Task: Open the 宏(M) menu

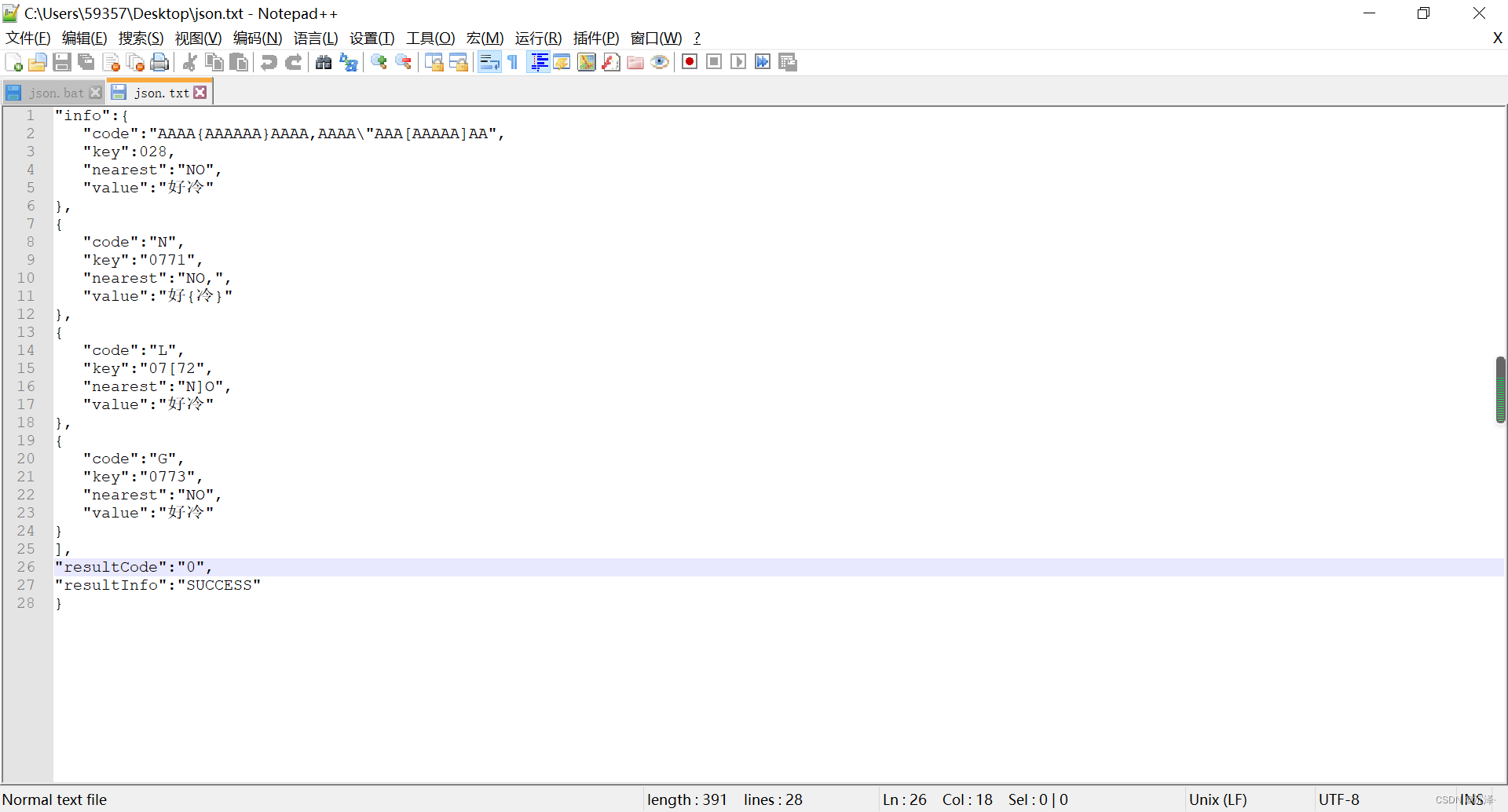Action: [x=485, y=38]
